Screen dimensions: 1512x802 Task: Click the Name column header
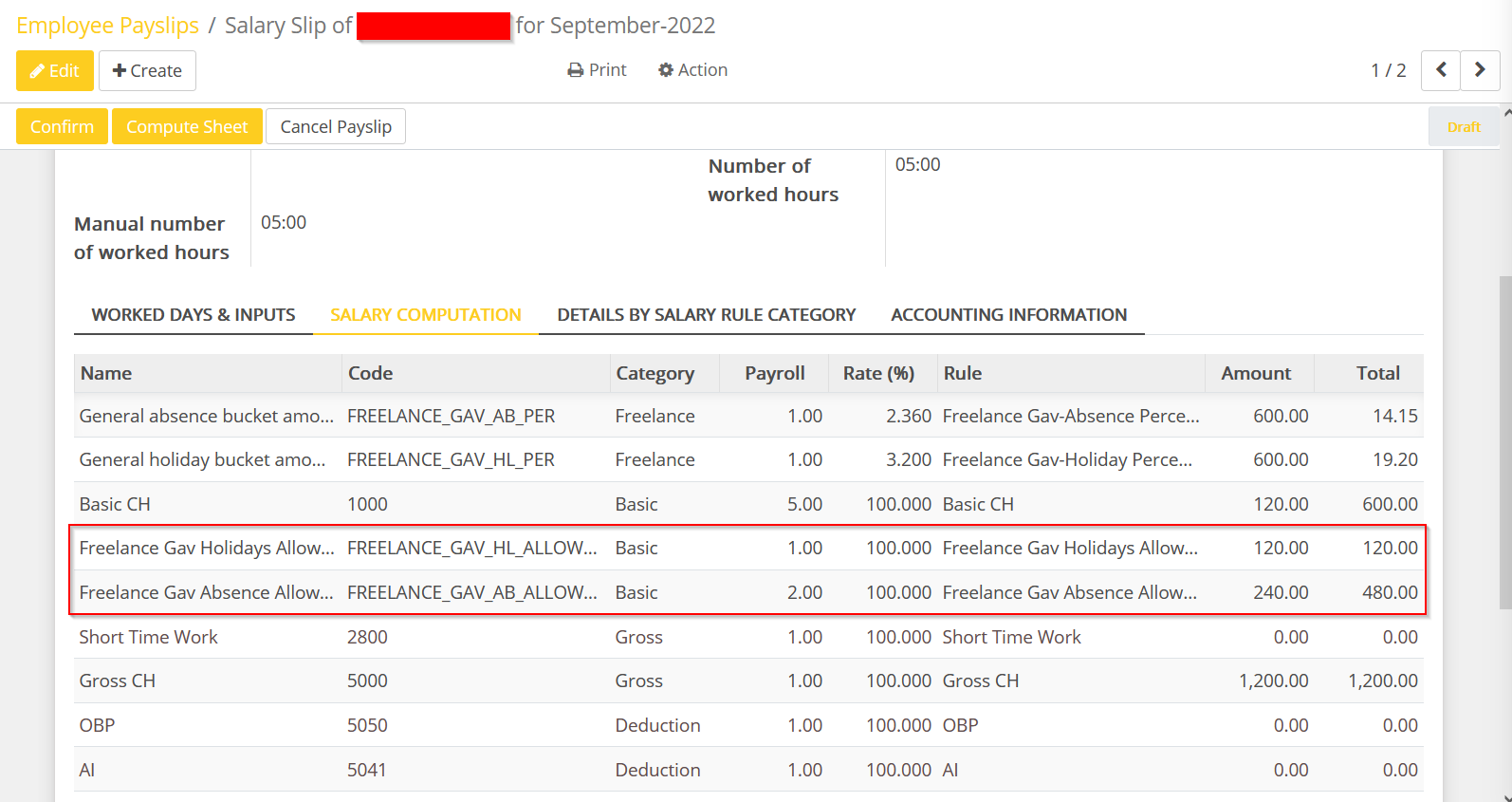[x=208, y=373]
